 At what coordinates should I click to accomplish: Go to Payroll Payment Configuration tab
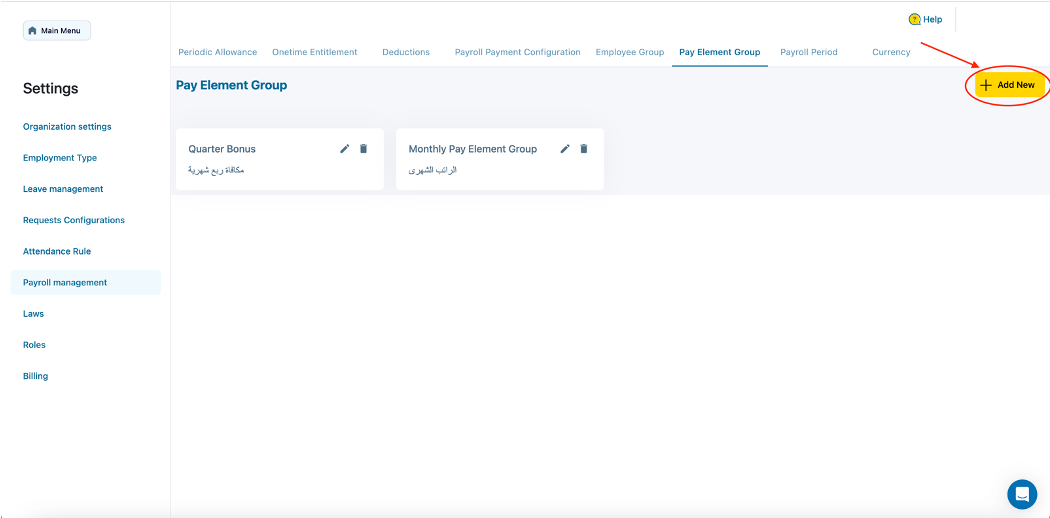tap(517, 52)
